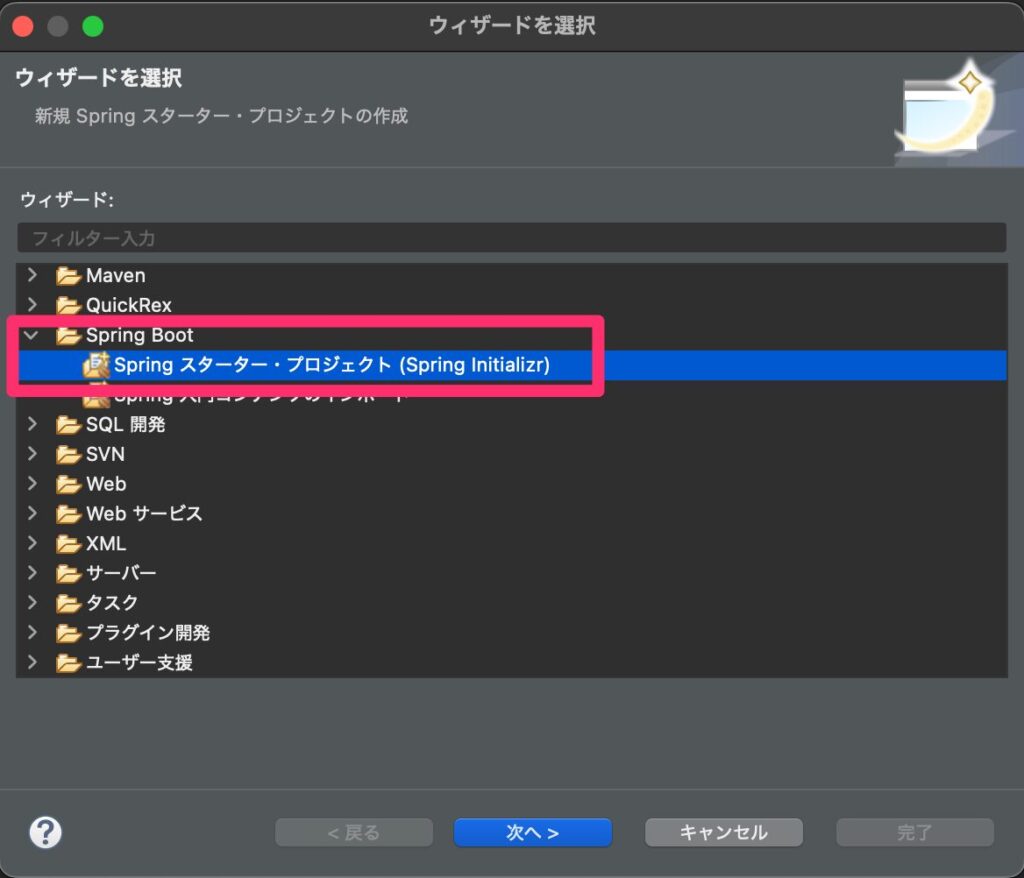Select Spring スターター・プロジェクト (Spring Initializr) row
This screenshot has width=1024, height=878.
tap(512, 365)
